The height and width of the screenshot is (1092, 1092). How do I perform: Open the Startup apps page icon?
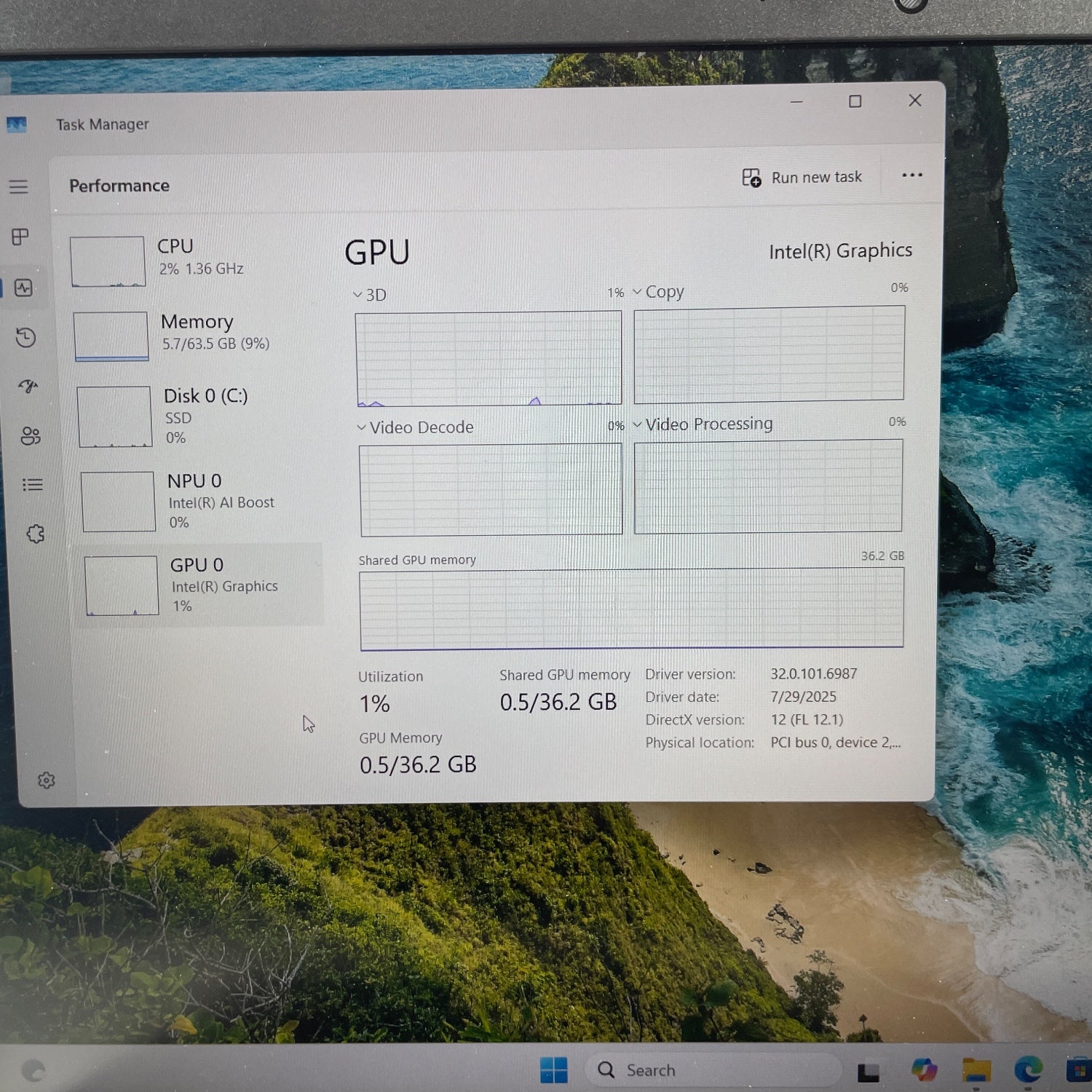tap(28, 386)
